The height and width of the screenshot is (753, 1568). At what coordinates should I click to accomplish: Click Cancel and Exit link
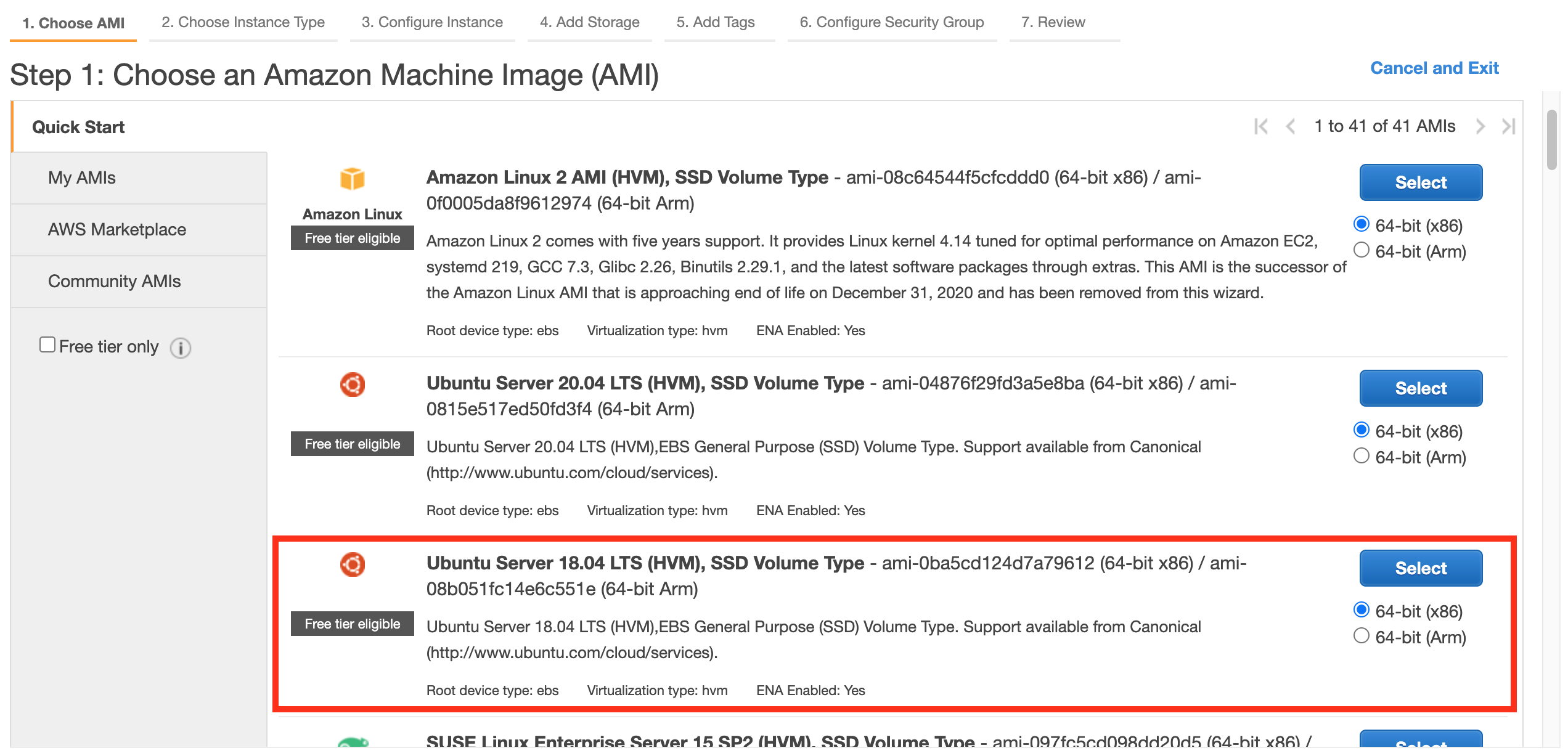[1434, 68]
